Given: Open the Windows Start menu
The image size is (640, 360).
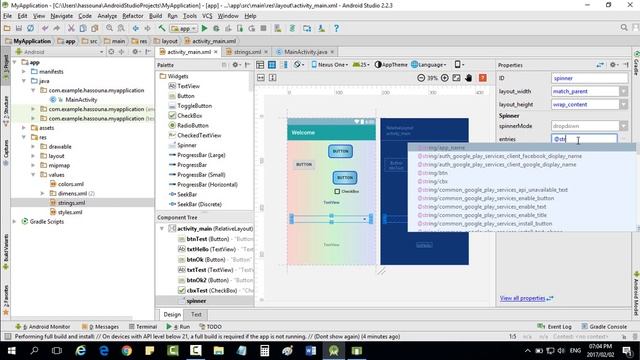Looking at the screenshot, I should (11, 351).
